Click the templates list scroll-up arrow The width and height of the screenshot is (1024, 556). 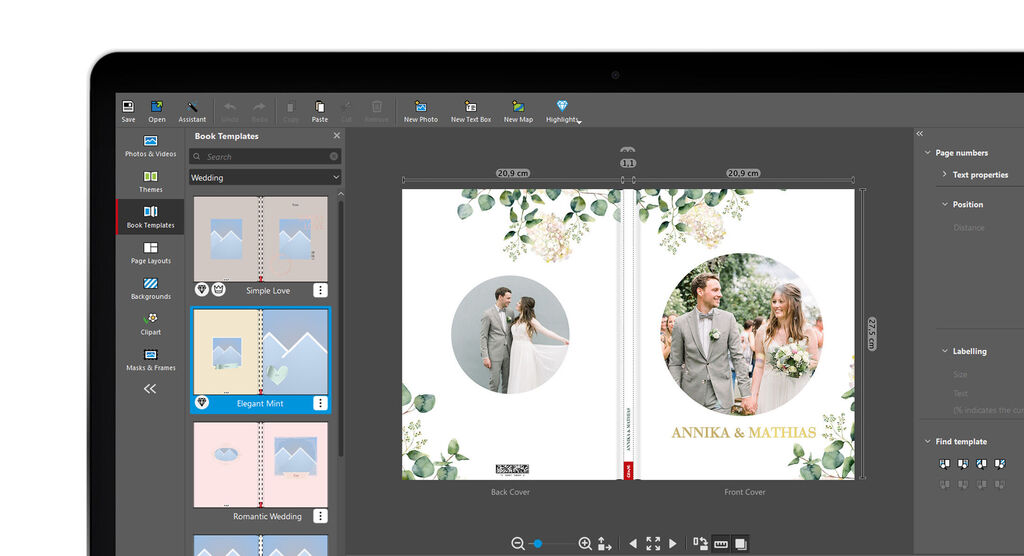pos(340,194)
